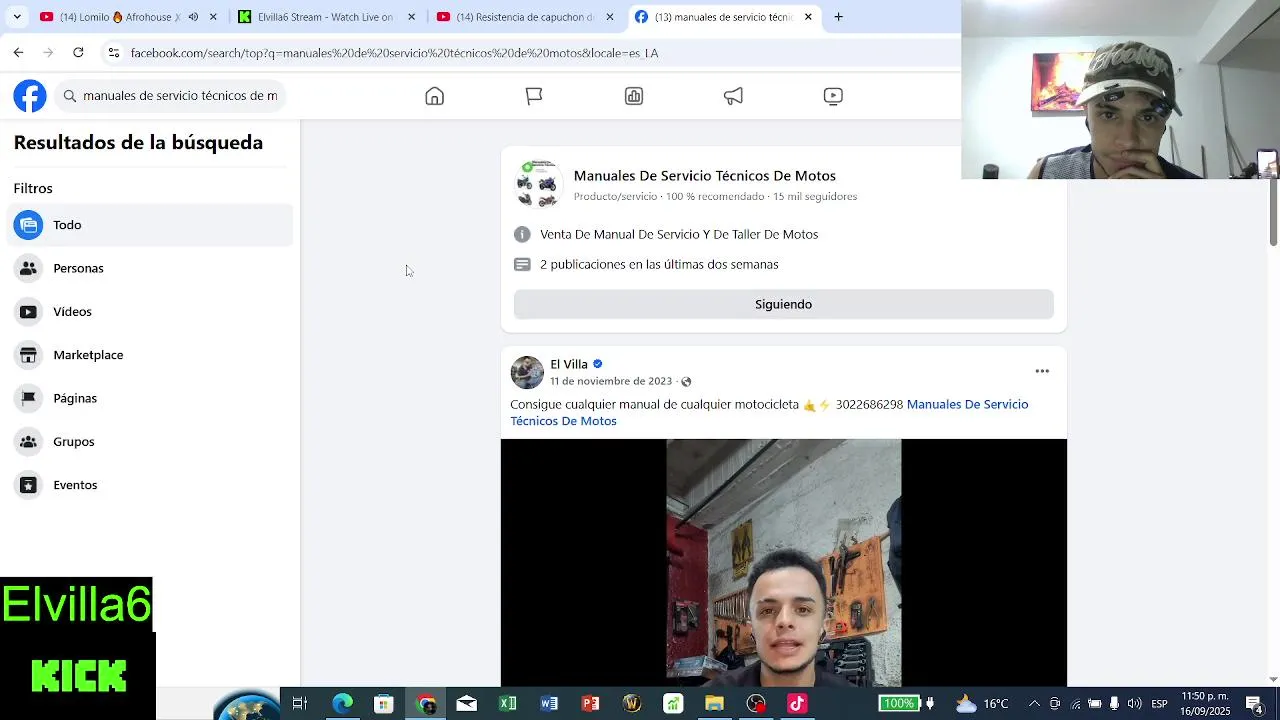Screen dimensions: 1280x720
Task: Close the Elvilla6 Stream tab
Action: point(411,17)
